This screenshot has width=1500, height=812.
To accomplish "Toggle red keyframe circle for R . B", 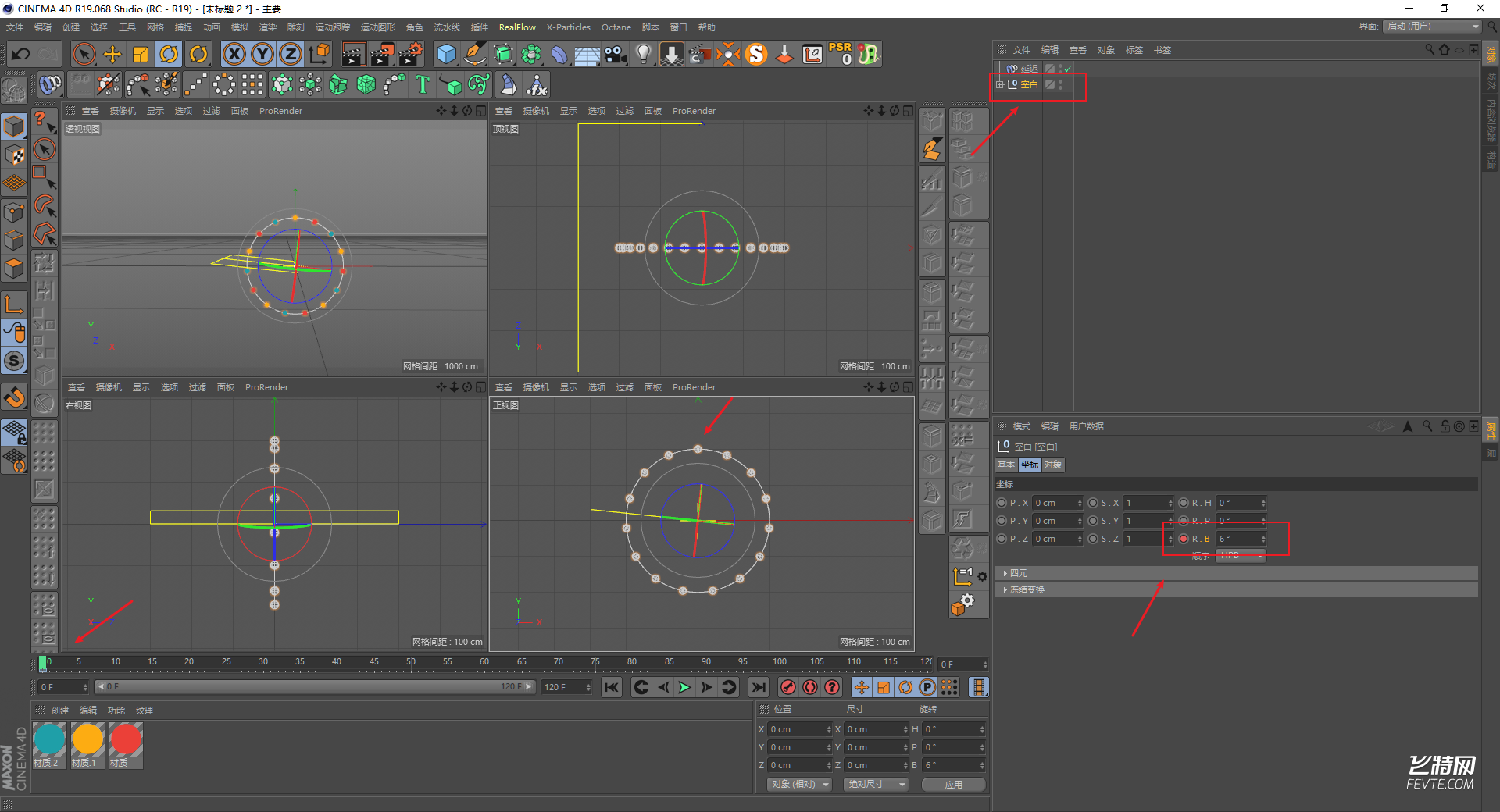I will (1184, 539).
